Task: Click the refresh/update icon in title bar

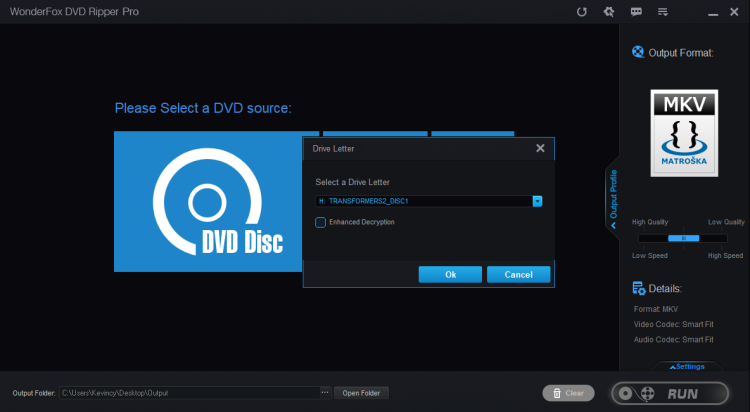Action: 582,12
